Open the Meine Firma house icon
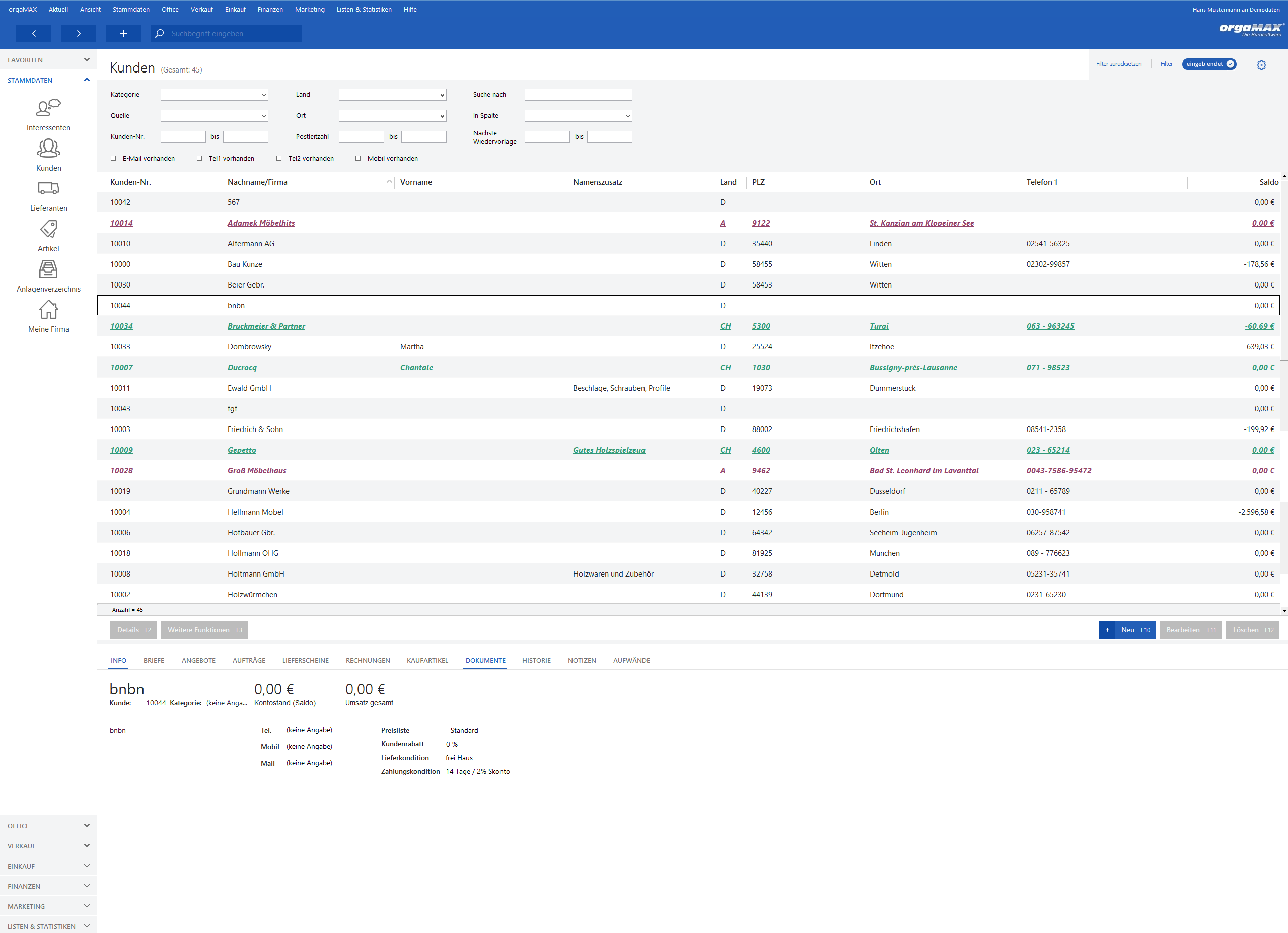The image size is (1288, 933). tap(48, 309)
